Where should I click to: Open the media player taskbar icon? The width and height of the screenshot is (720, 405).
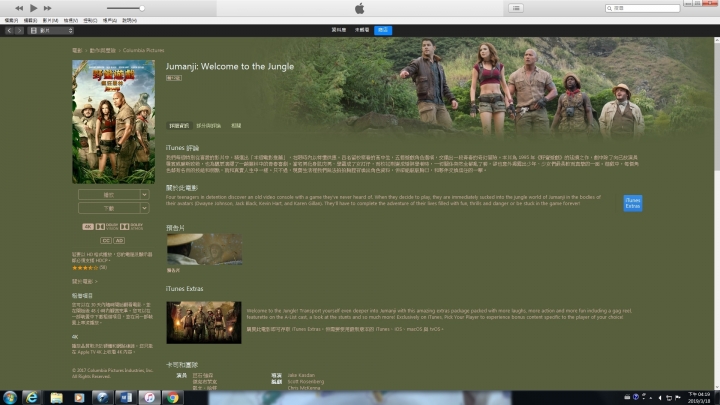[x=79, y=398]
